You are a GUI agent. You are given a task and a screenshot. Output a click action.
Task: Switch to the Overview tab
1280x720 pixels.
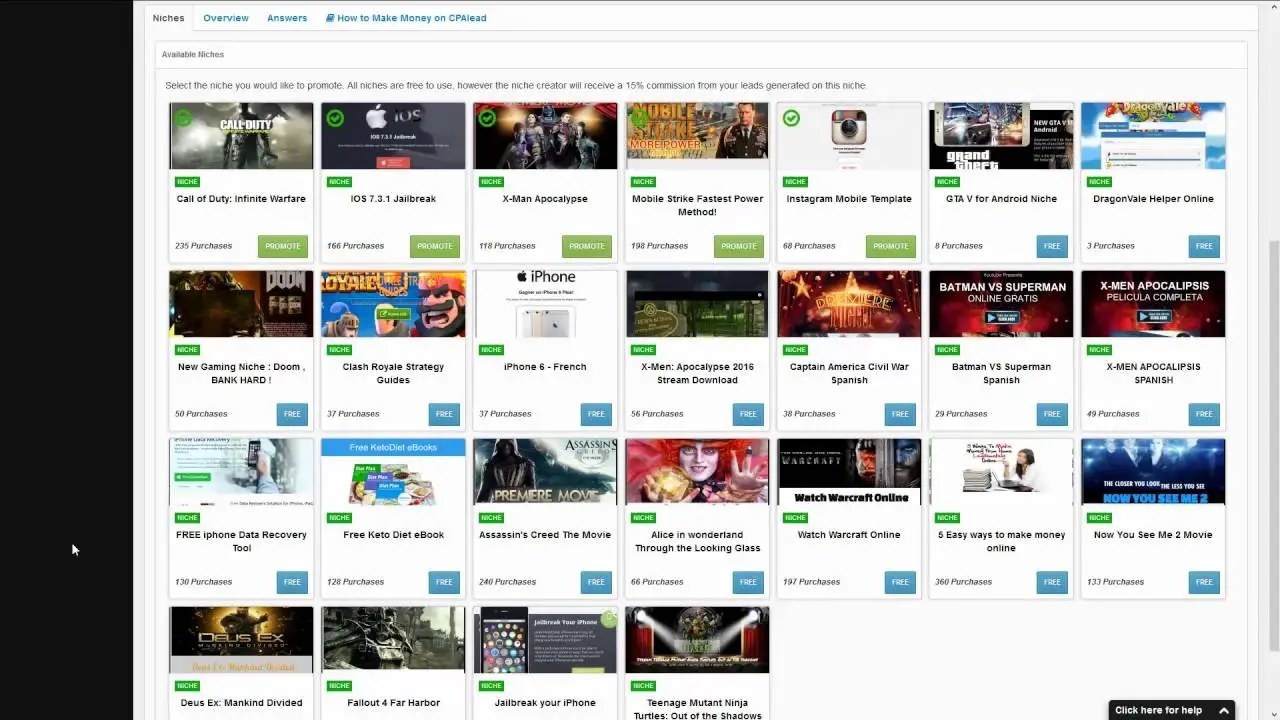coord(226,18)
